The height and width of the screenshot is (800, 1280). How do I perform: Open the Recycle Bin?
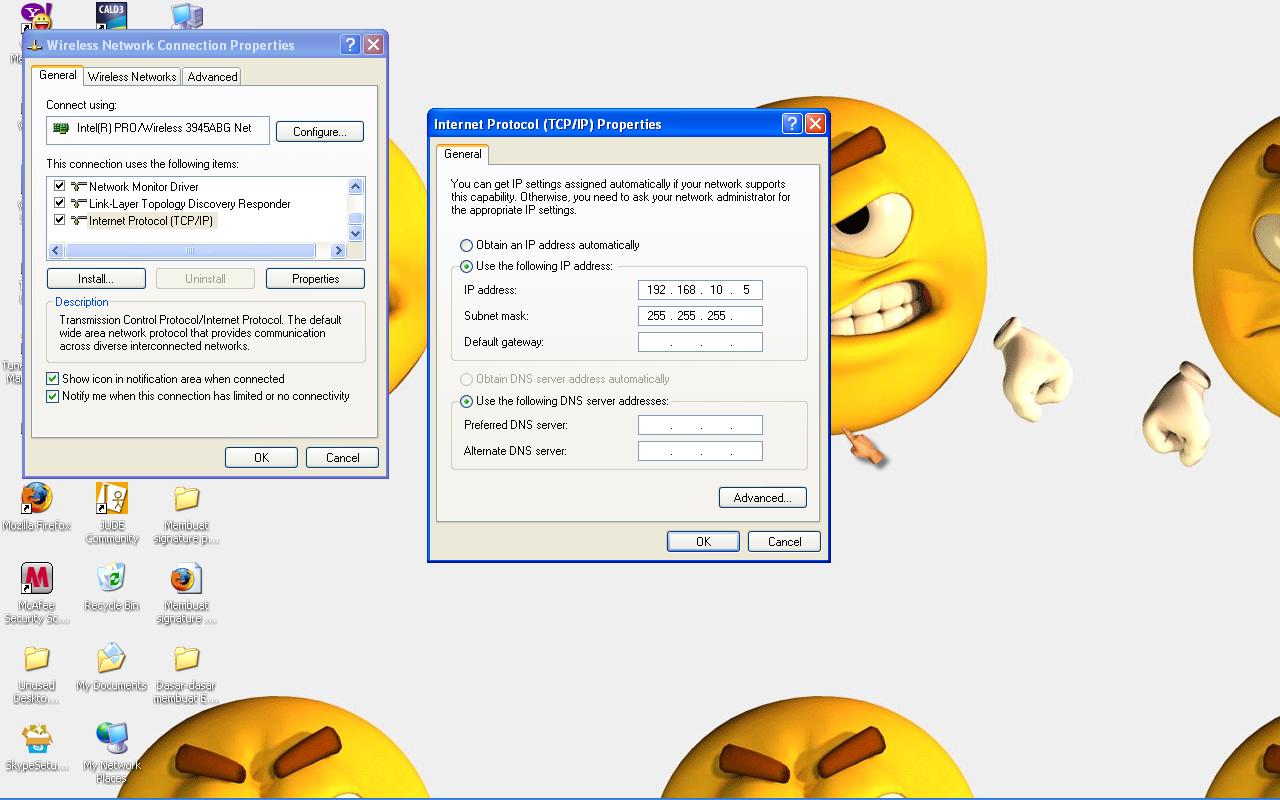pos(112,578)
